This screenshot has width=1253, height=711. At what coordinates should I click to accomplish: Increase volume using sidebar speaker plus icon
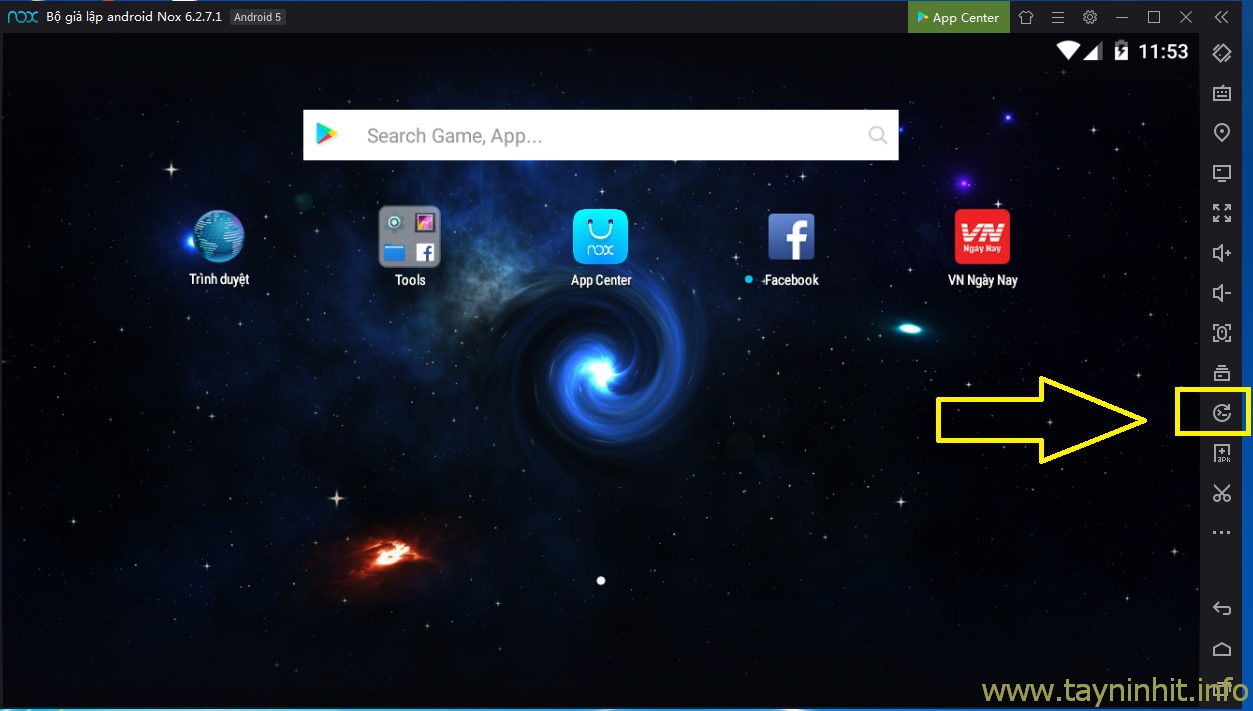coord(1221,253)
